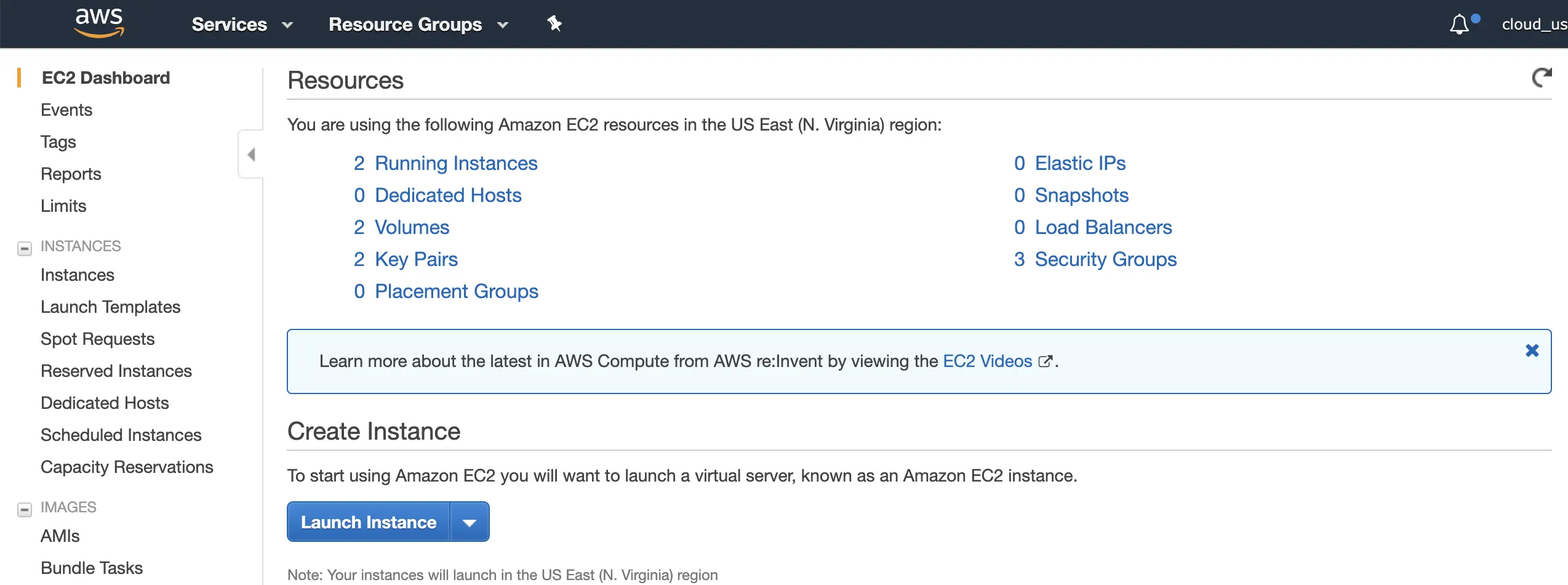1568x585 pixels.
Task: Click the Launch Instance button
Action: click(x=369, y=522)
